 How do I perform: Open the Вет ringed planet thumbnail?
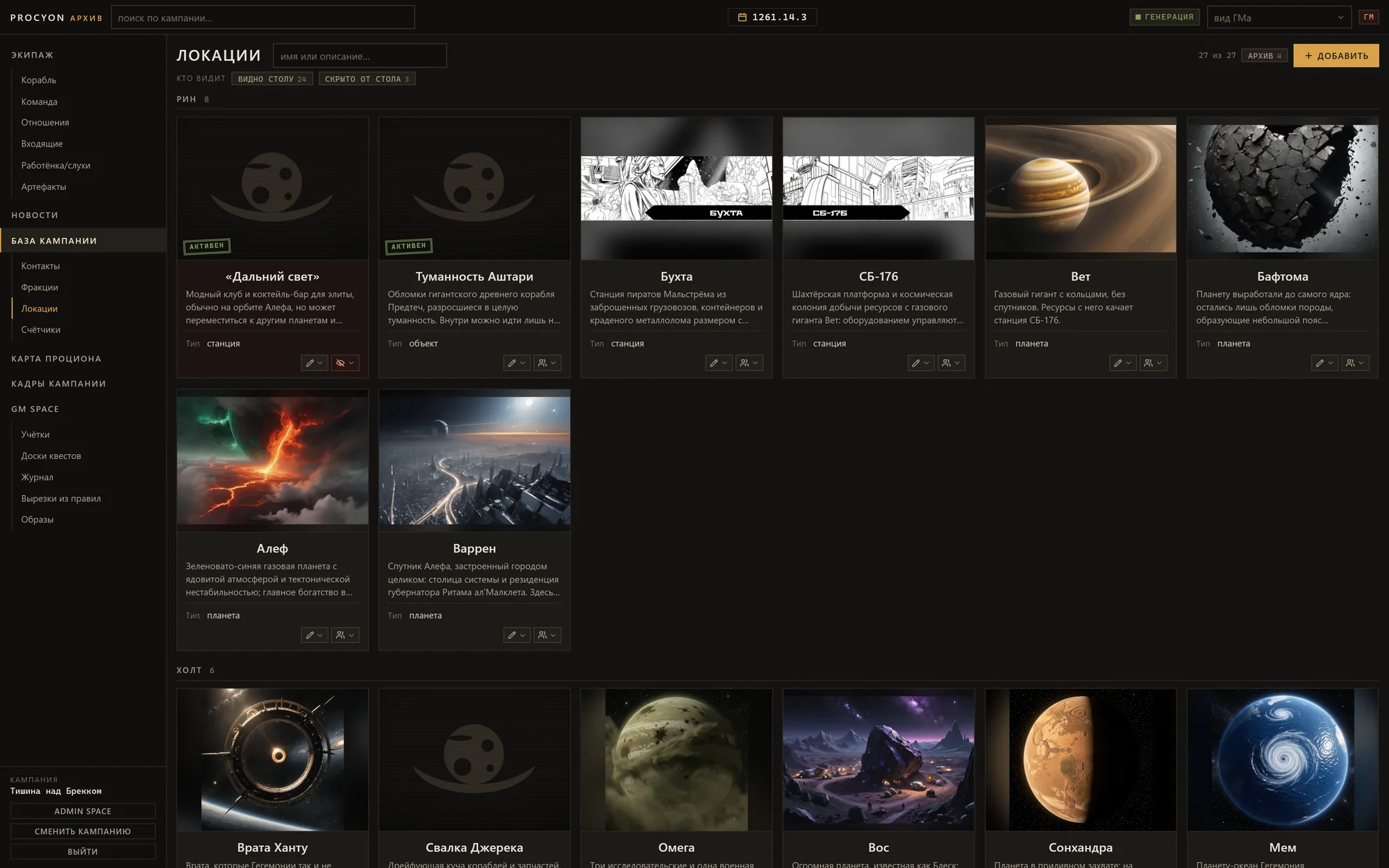1081,189
